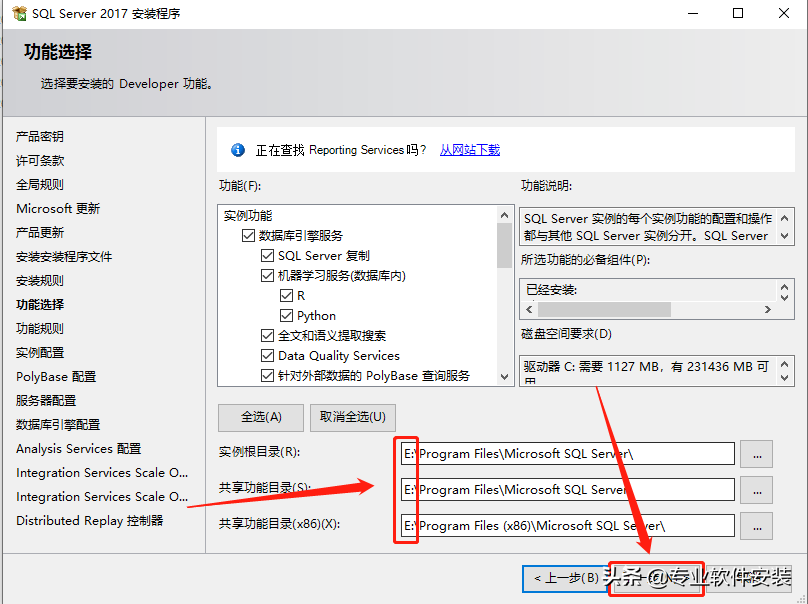The image size is (808, 604).
Task: Click the feature list vertical scrollbar thumb
Action: (x=504, y=245)
